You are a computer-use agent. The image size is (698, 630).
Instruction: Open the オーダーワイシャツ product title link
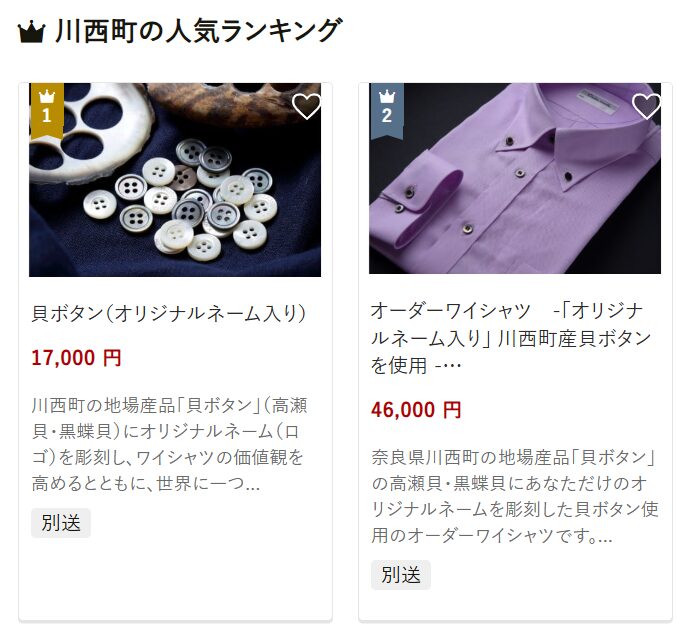pos(511,338)
